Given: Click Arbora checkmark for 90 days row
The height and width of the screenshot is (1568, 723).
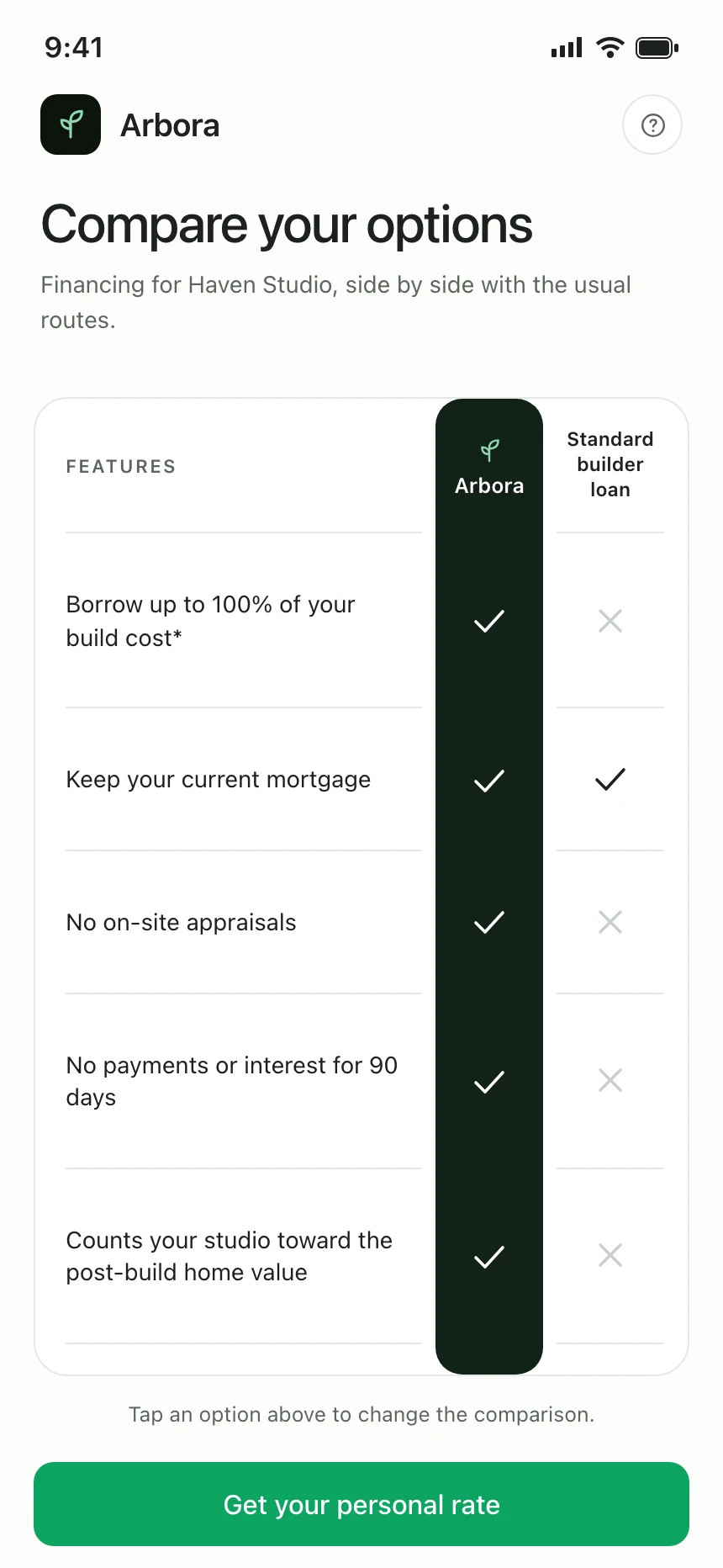Looking at the screenshot, I should [x=489, y=1081].
